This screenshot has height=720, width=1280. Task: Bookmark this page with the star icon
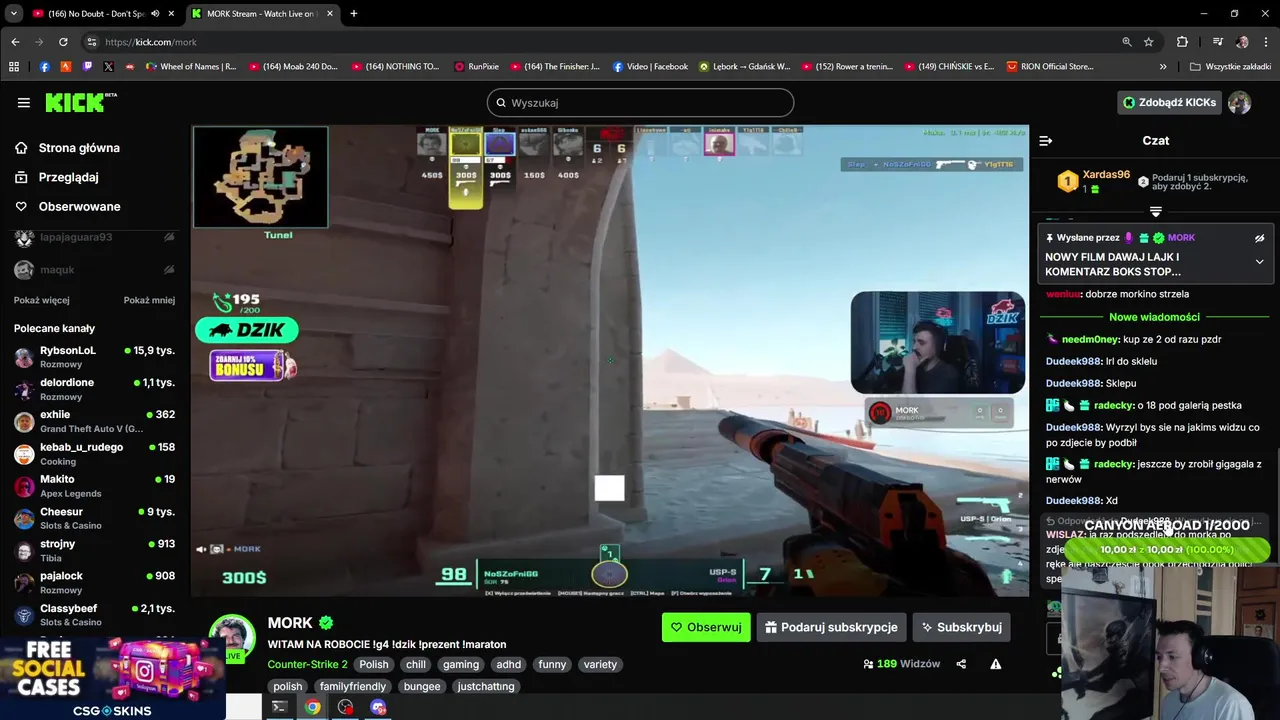point(1149,42)
